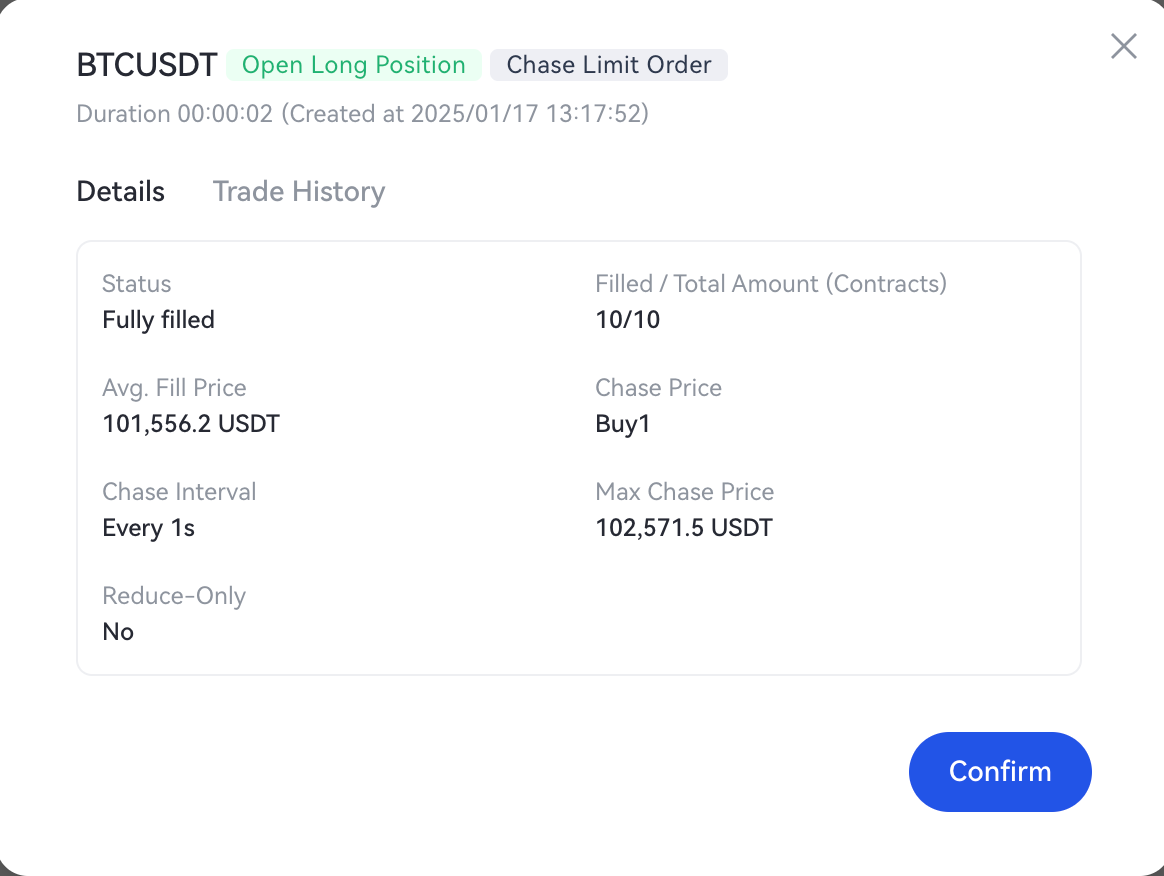The width and height of the screenshot is (1164, 876).
Task: Click the Chase Interval label
Action: (x=179, y=492)
